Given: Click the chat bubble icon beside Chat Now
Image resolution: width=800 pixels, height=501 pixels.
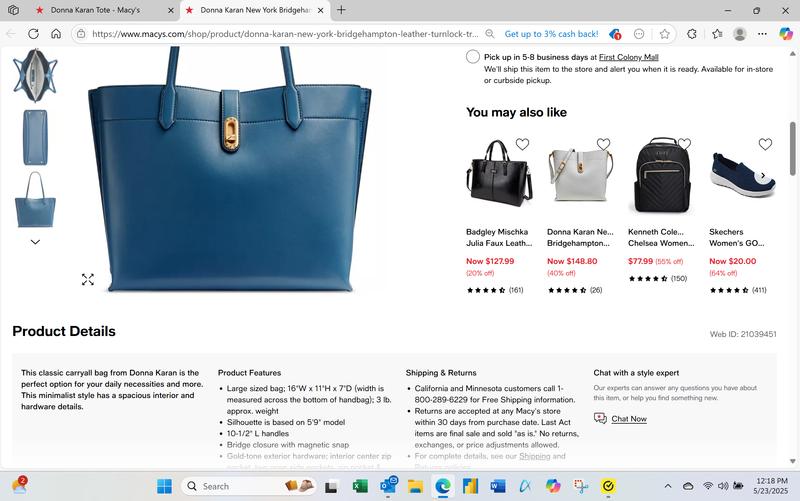Looking at the screenshot, I should pos(600,418).
